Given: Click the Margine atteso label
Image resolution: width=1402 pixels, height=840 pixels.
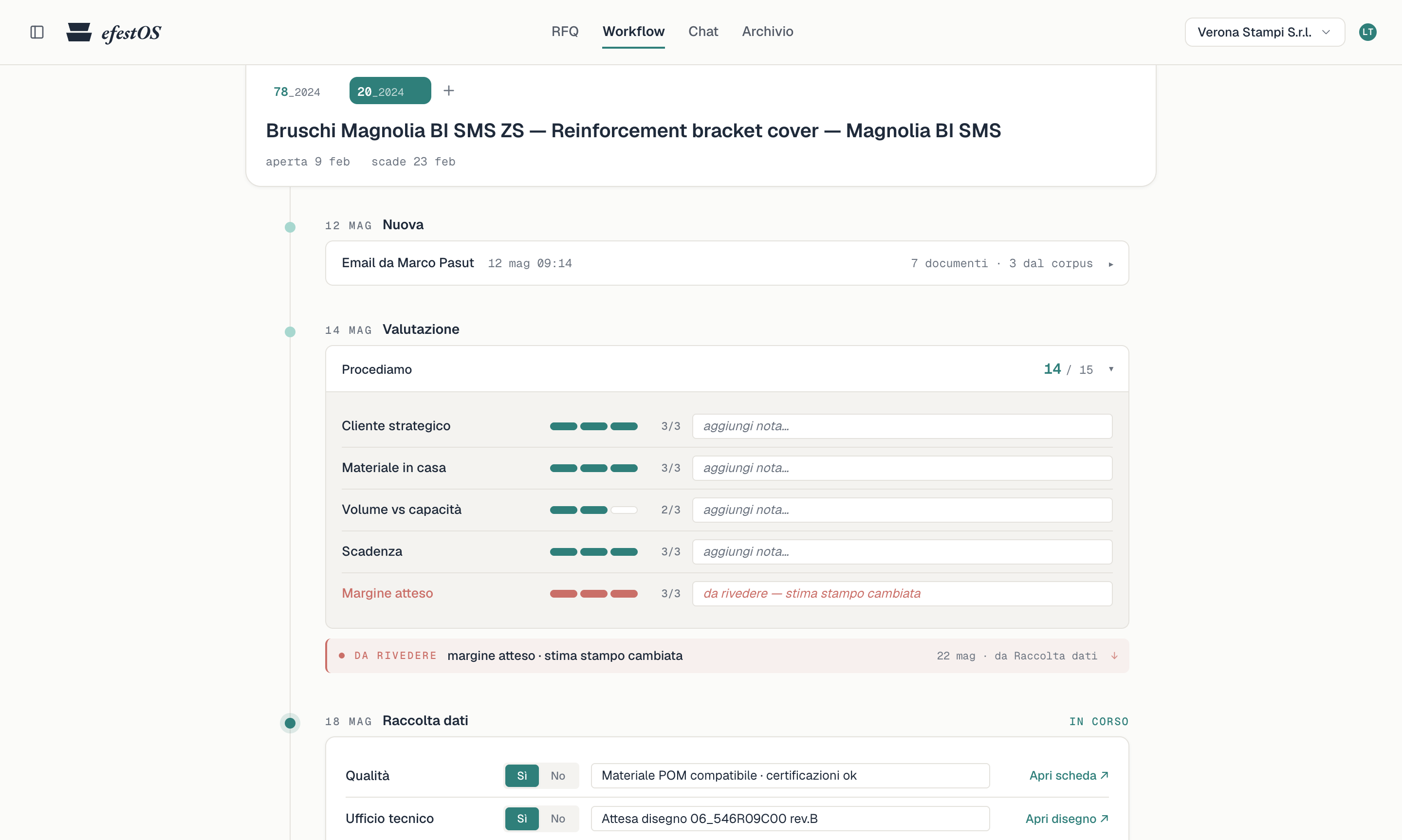Looking at the screenshot, I should pyautogui.click(x=387, y=593).
